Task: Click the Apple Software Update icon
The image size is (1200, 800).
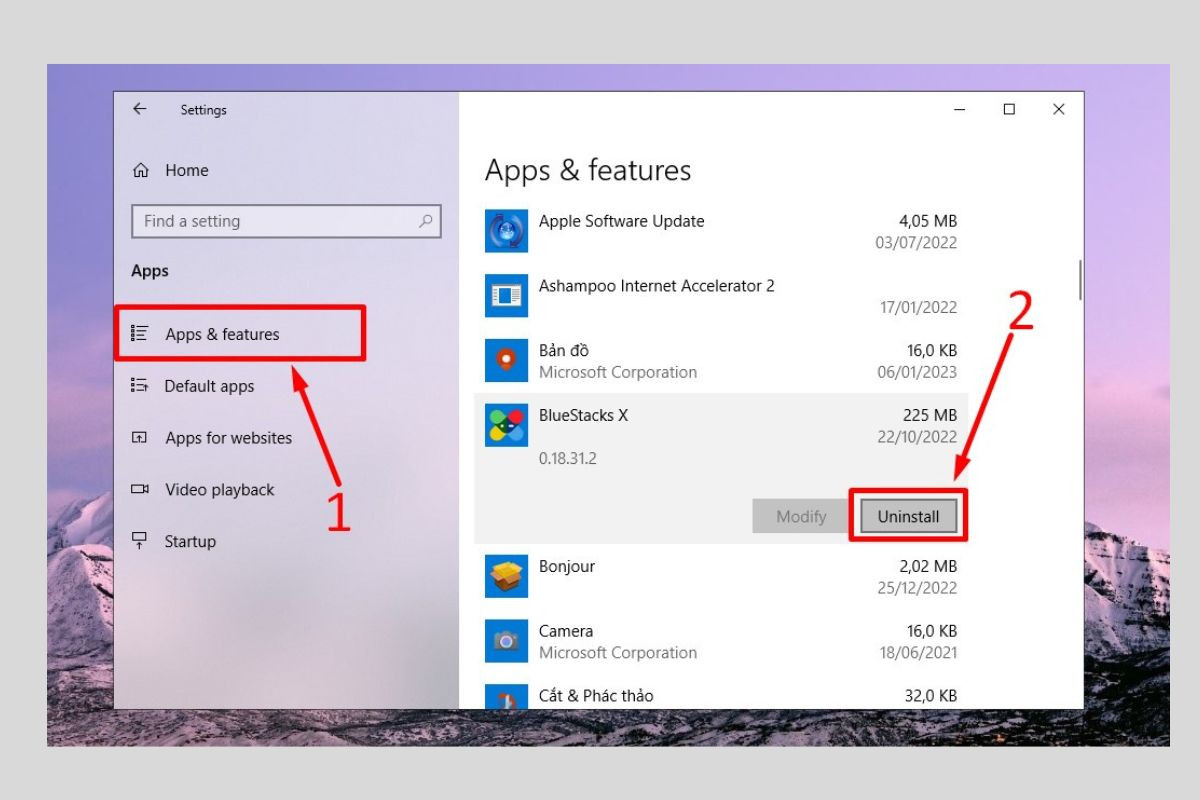Action: pos(506,232)
